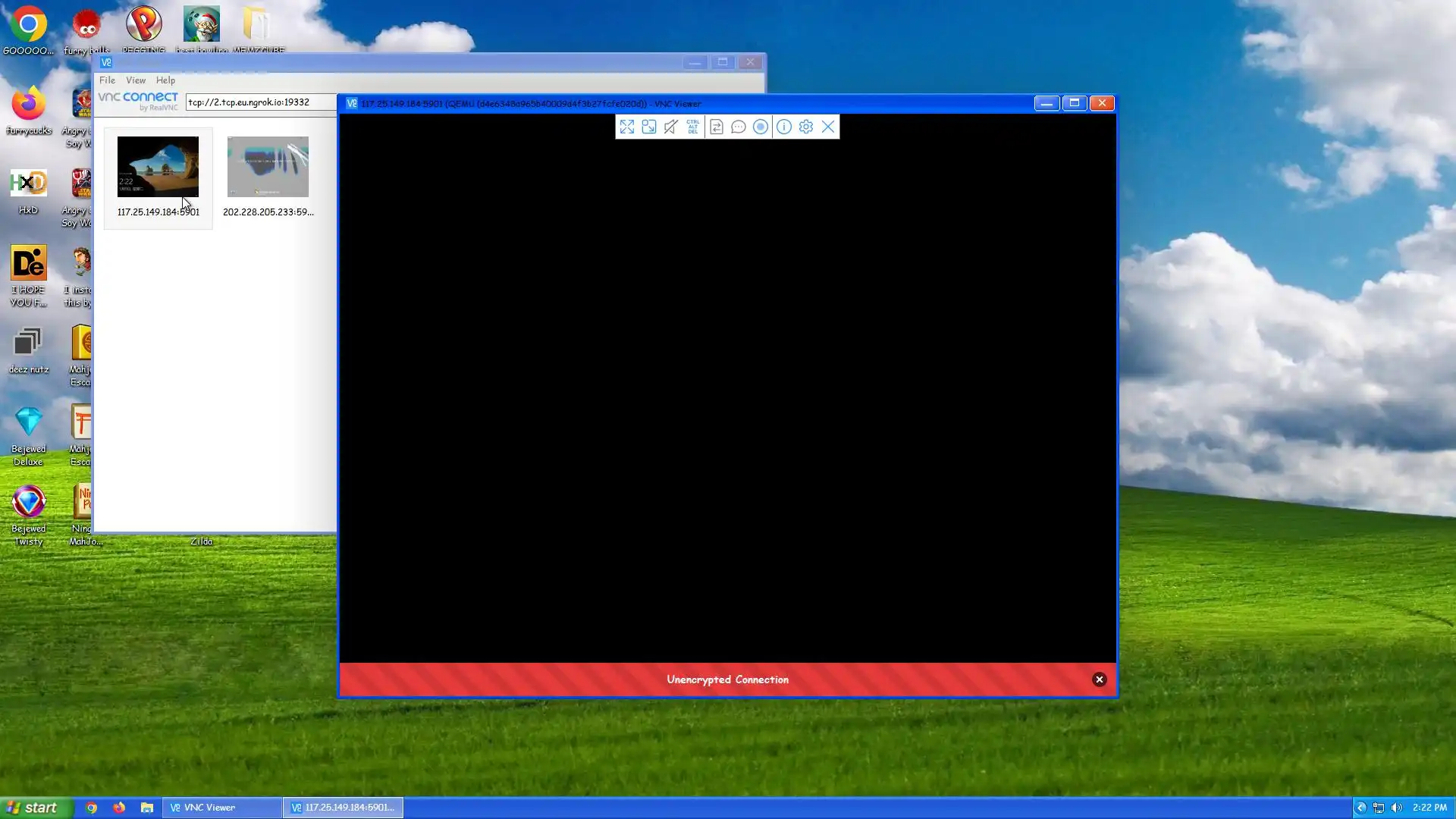The width and height of the screenshot is (1456, 819).
Task: Click the VNC server address field
Action: [258, 102]
